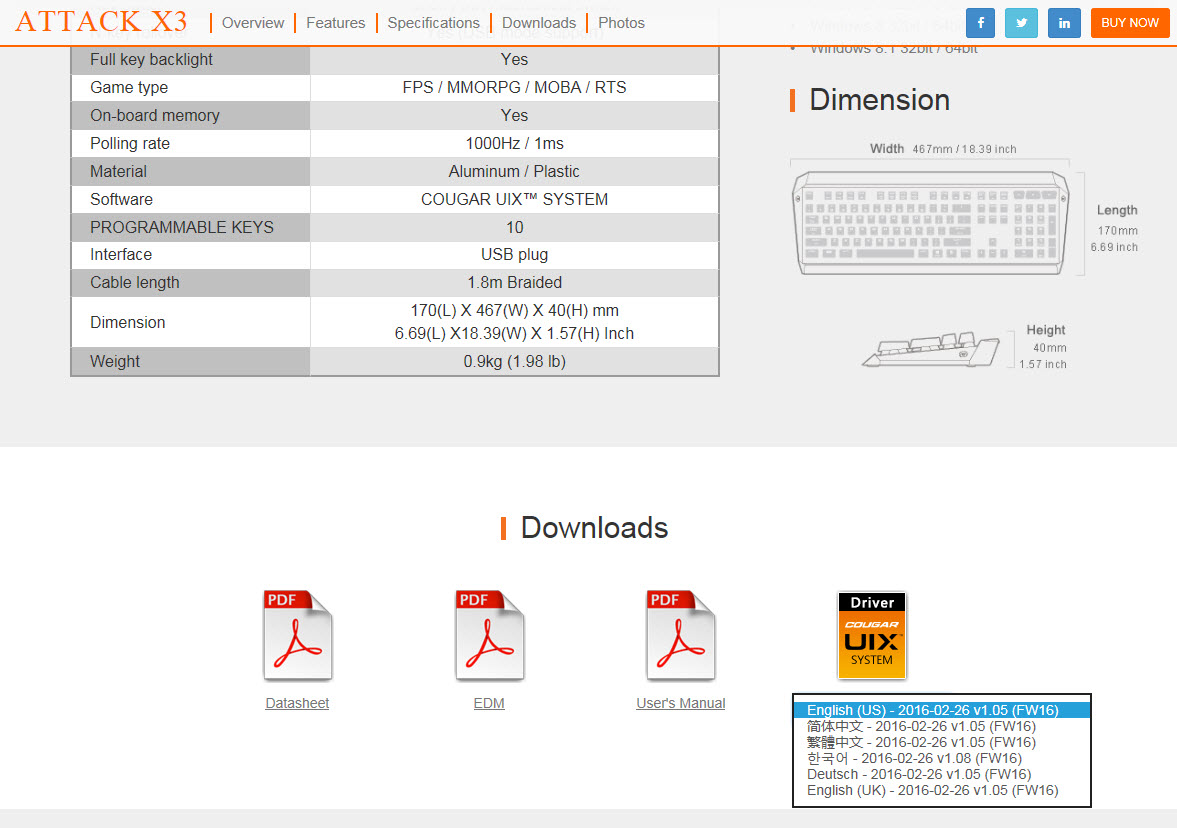Screen dimensions: 1177x828
Task: Click the keyboard top-view dimension diagram
Action: pyautogui.click(x=931, y=222)
